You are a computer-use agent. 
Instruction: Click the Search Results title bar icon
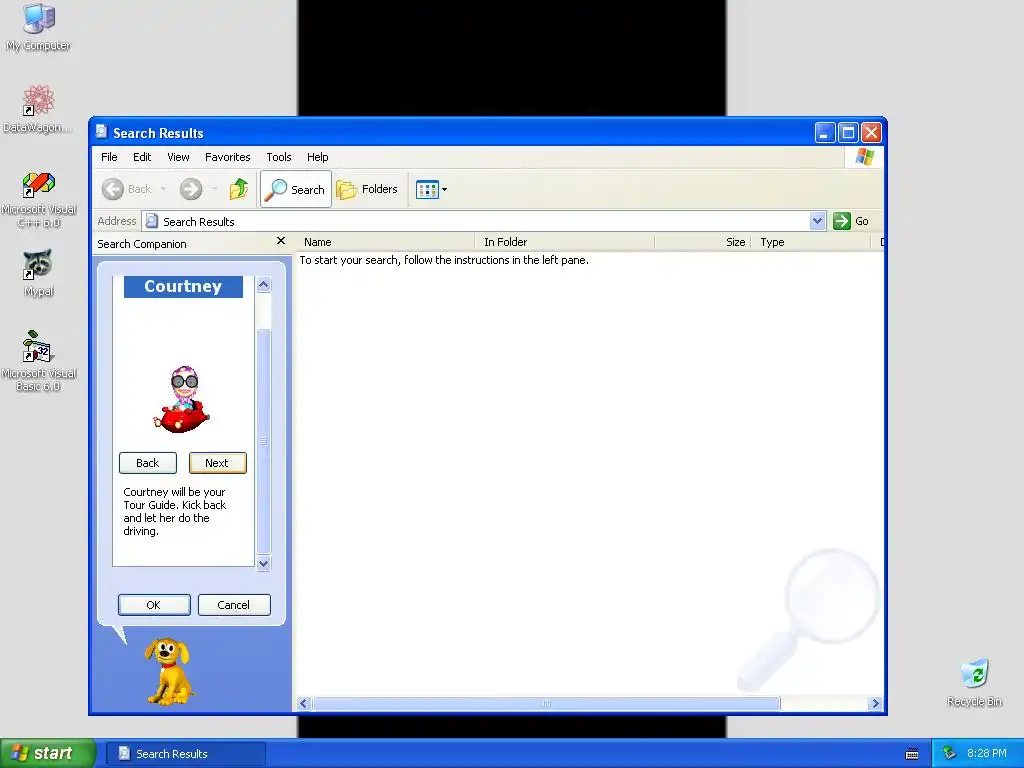[101, 132]
